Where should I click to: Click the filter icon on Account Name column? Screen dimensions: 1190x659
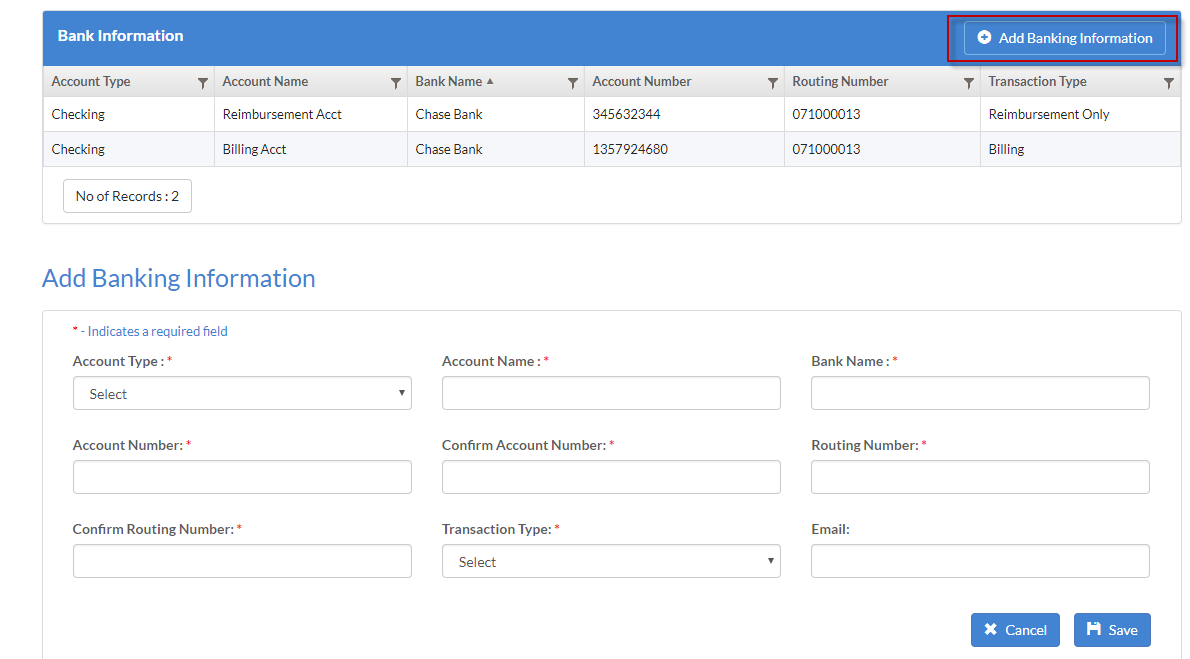click(x=394, y=81)
